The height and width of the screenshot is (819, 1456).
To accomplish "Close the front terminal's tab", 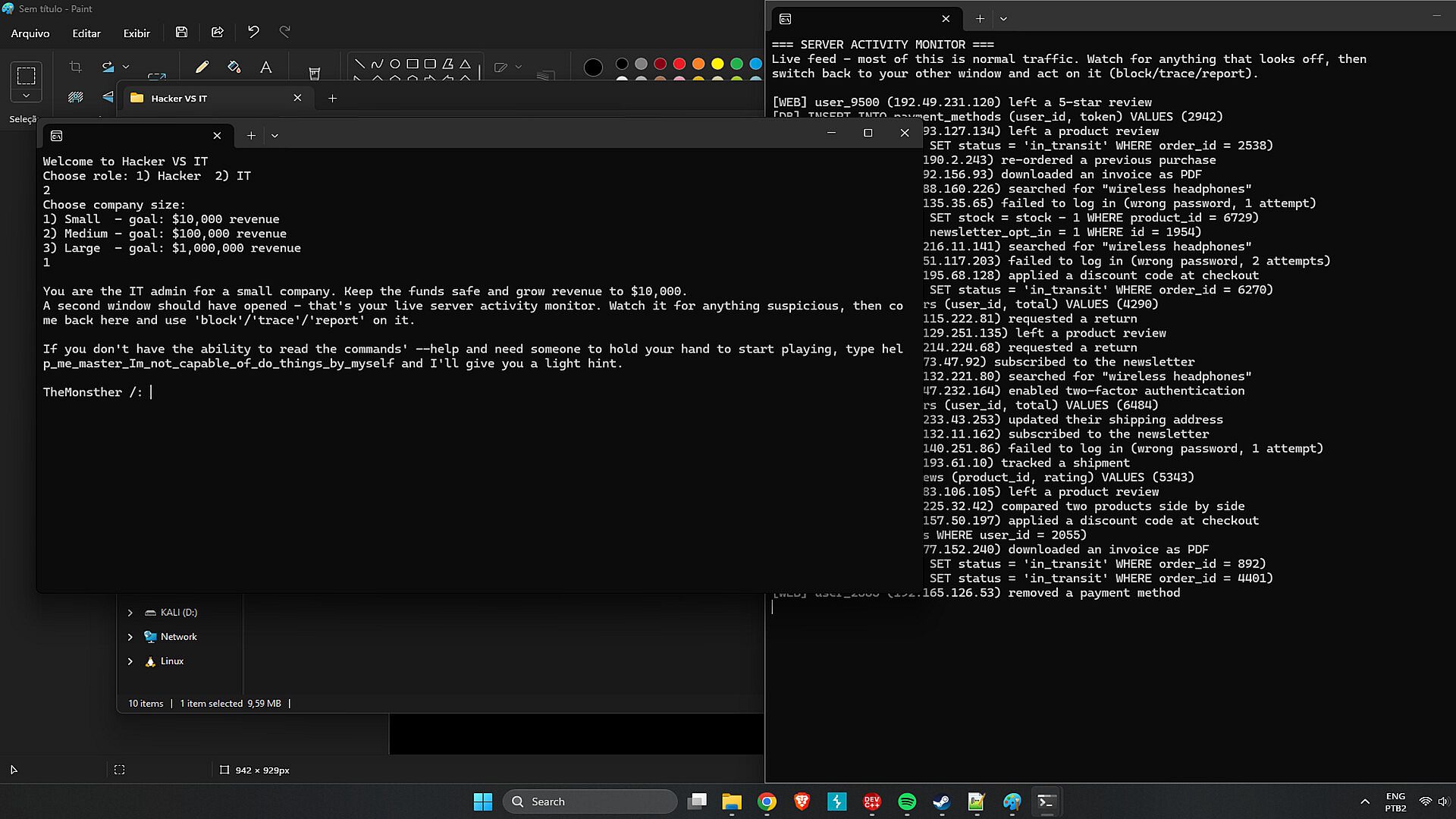I will tap(217, 136).
